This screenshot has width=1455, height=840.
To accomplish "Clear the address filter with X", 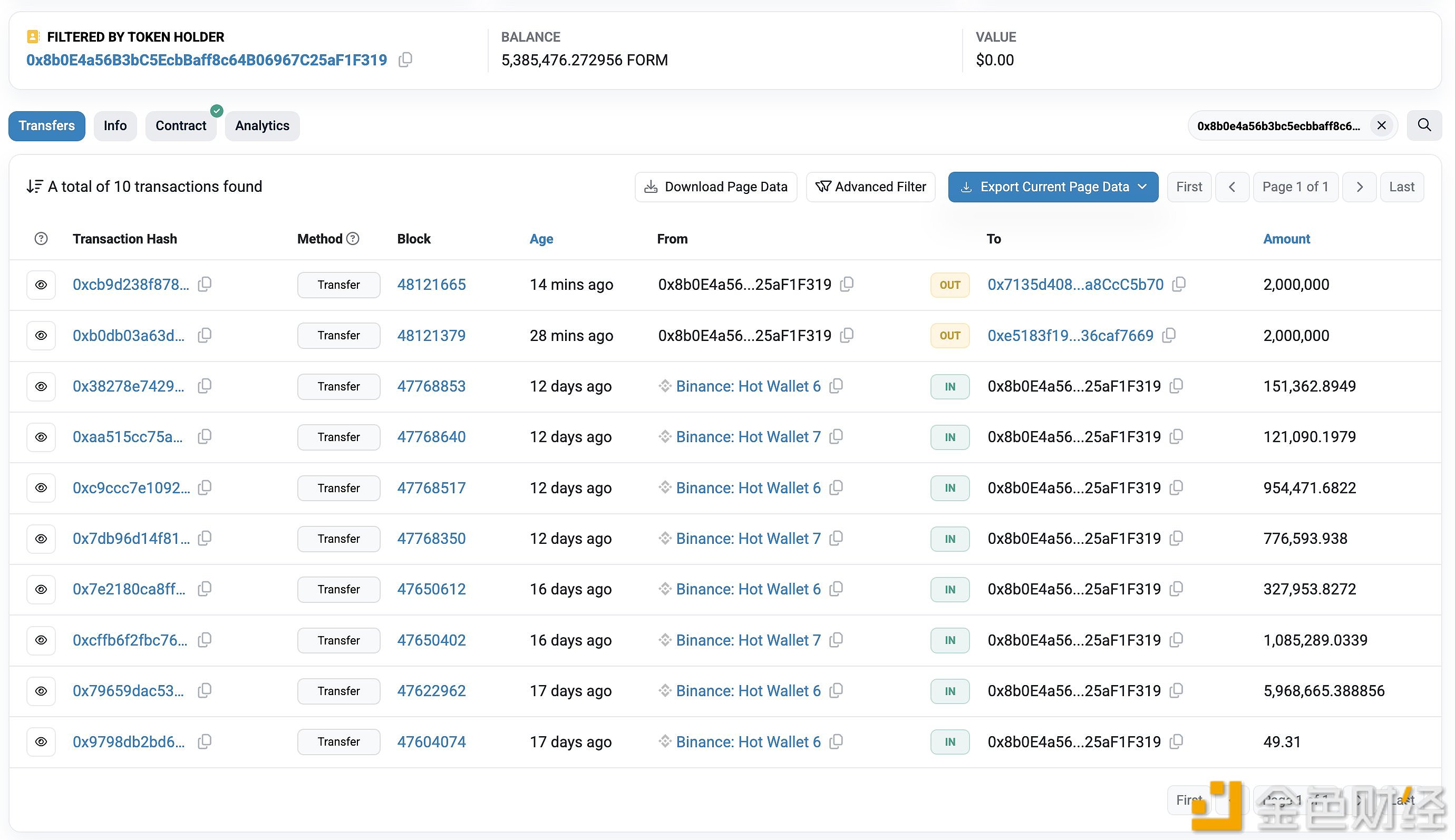I will point(1381,126).
